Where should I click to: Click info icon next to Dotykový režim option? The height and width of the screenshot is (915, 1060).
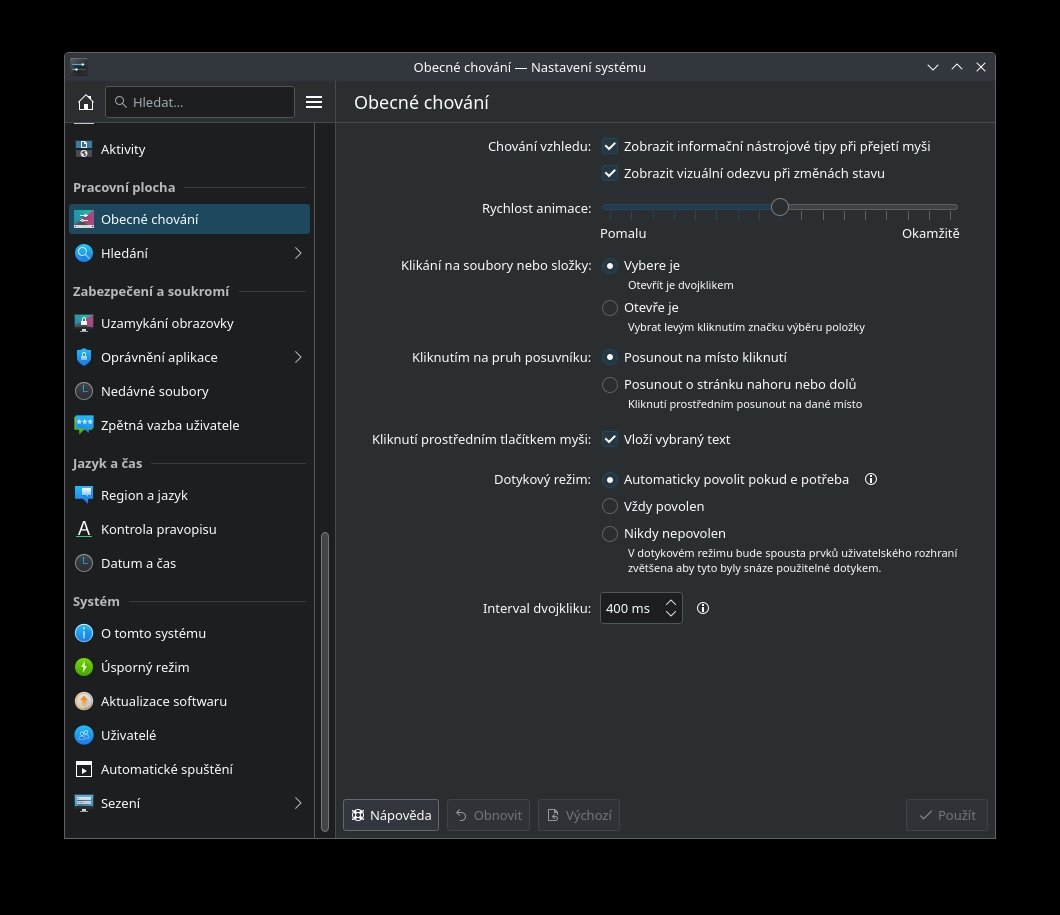click(871, 479)
